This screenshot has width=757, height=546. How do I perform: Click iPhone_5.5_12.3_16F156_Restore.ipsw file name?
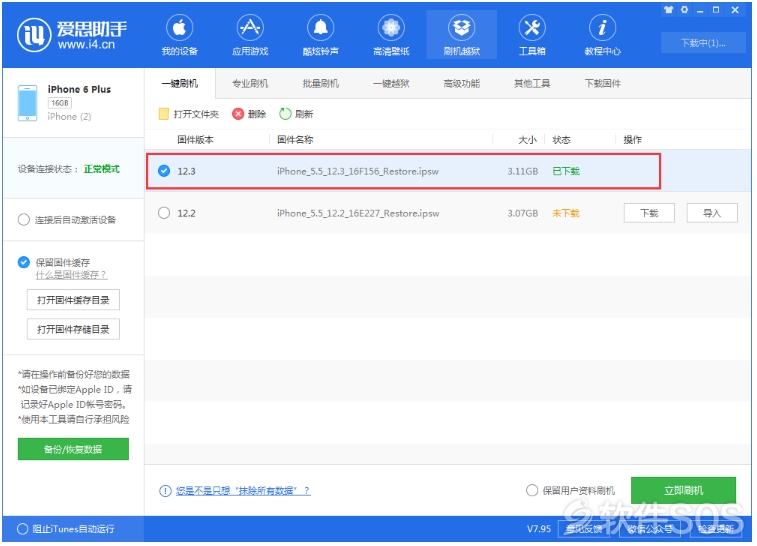click(x=358, y=171)
